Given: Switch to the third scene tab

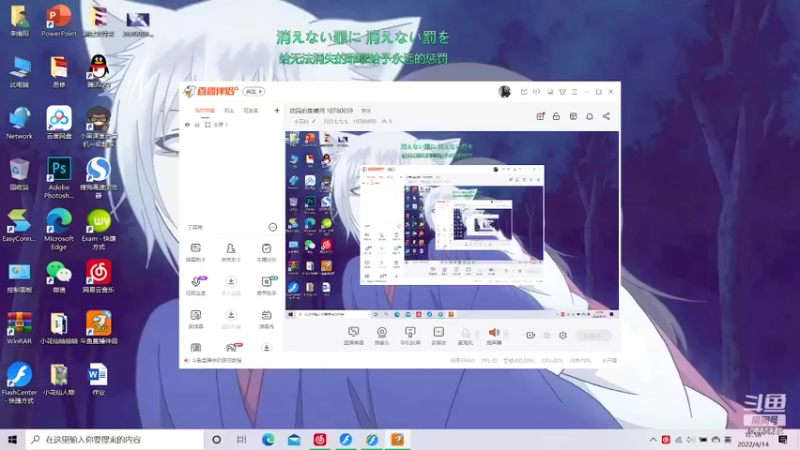Looking at the screenshot, I should pos(251,110).
